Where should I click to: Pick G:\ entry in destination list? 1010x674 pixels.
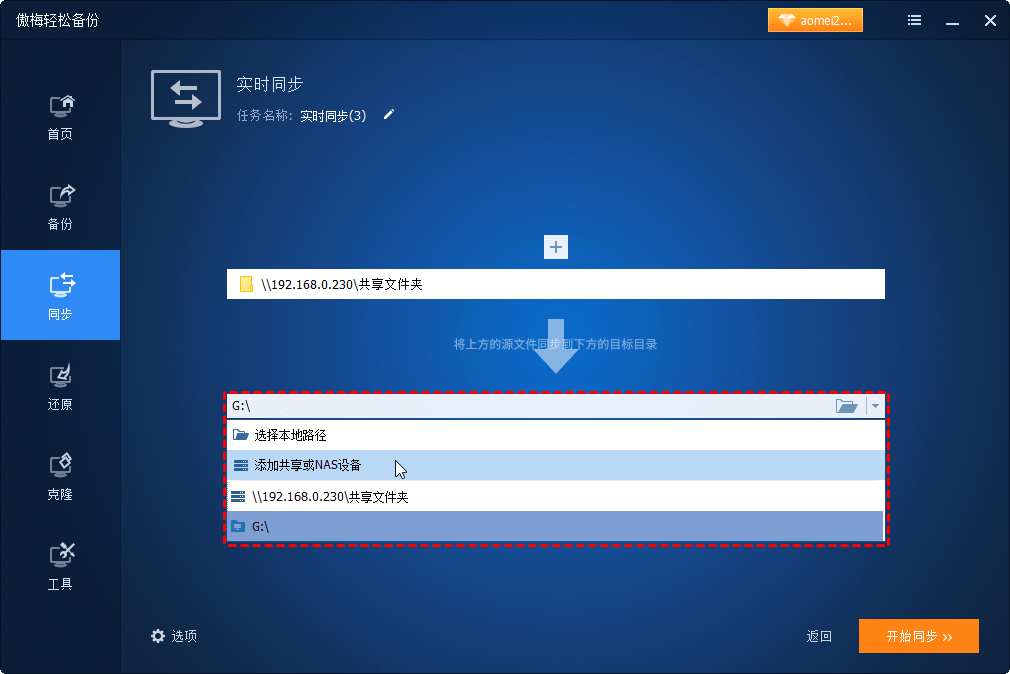[556, 526]
